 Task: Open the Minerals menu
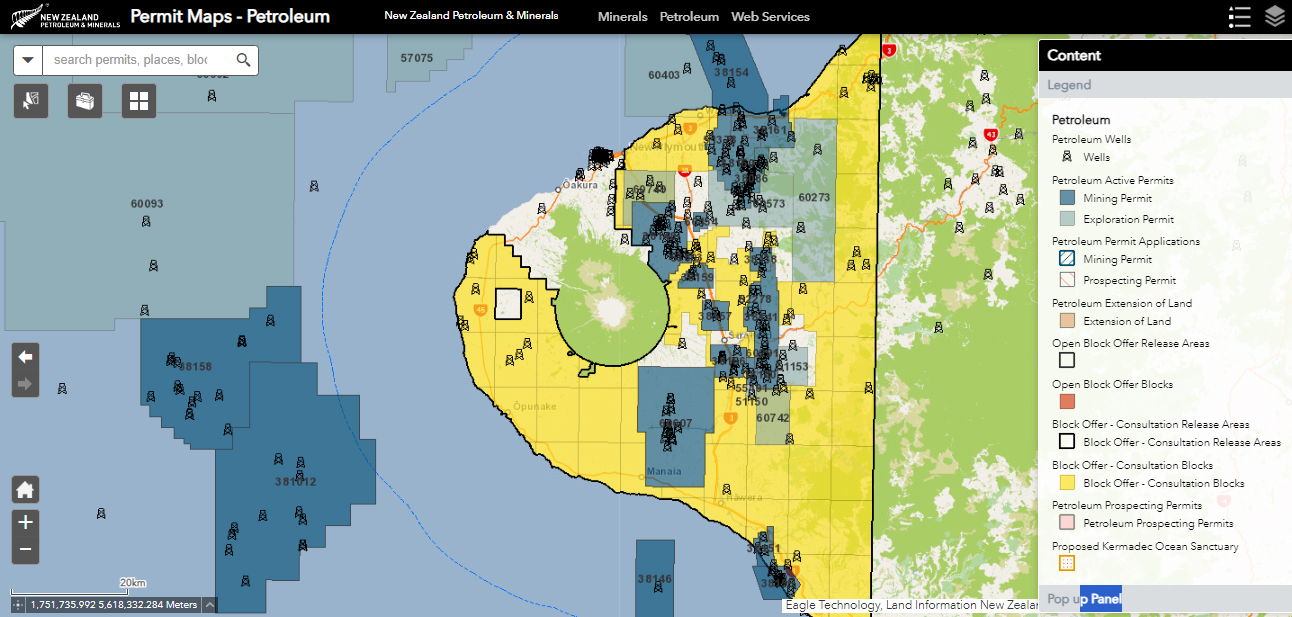[x=622, y=17]
